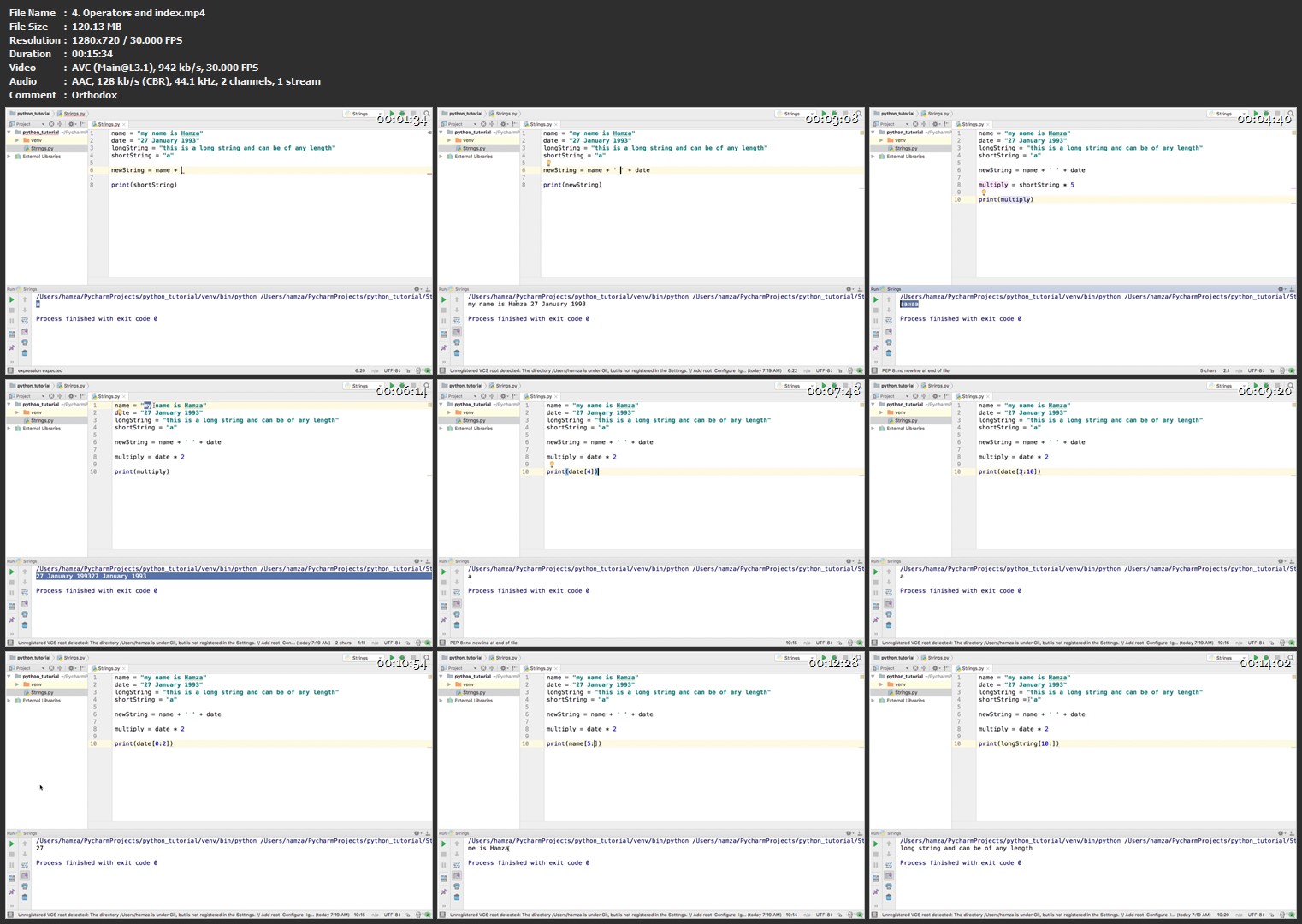Click Run panel green arrow in 00:04:40 frame
1302x924 pixels.
pyautogui.click(x=876, y=299)
